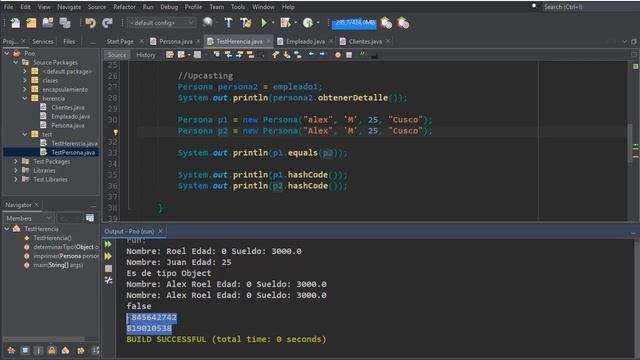
Task: Select the Source view button
Action: point(117,55)
